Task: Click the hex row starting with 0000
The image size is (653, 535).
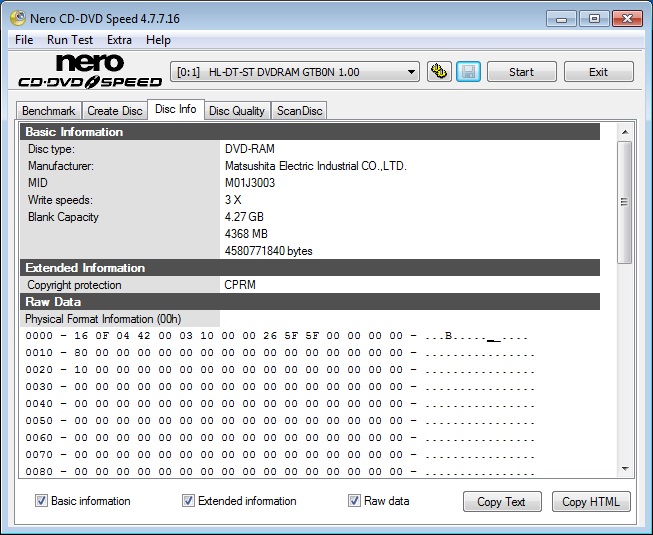Action: click(x=277, y=336)
